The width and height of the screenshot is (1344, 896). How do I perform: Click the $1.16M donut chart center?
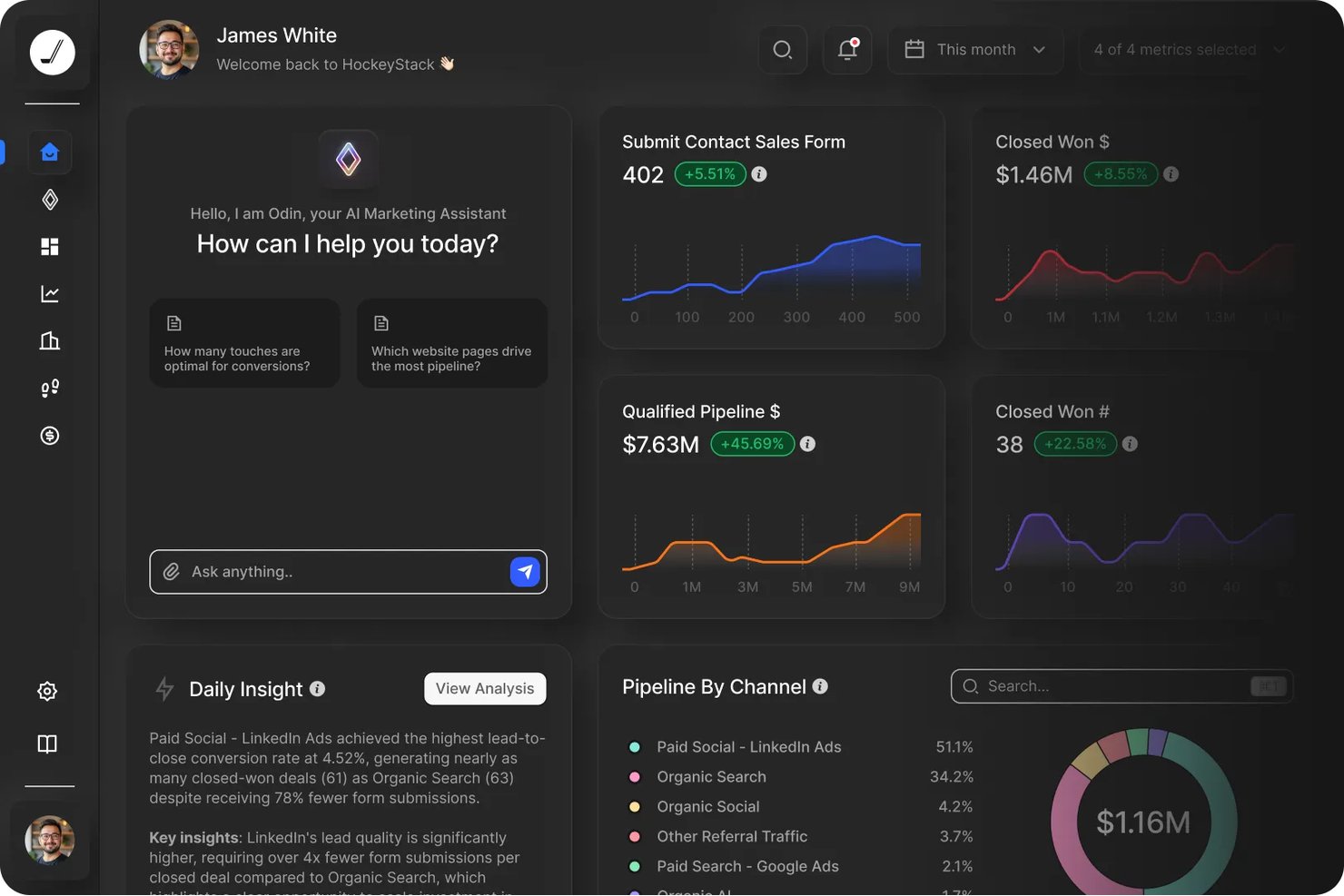[x=1143, y=822]
